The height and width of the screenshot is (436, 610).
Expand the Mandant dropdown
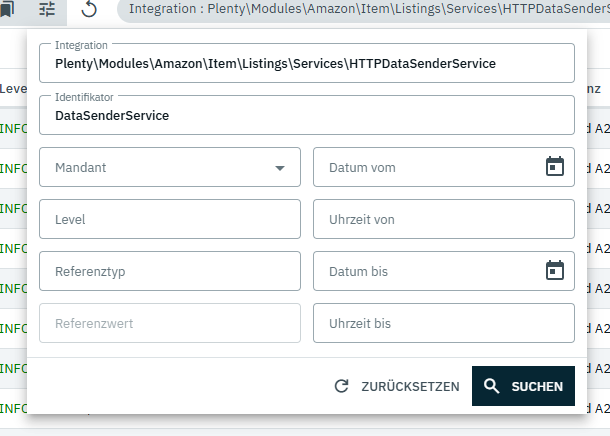279,168
